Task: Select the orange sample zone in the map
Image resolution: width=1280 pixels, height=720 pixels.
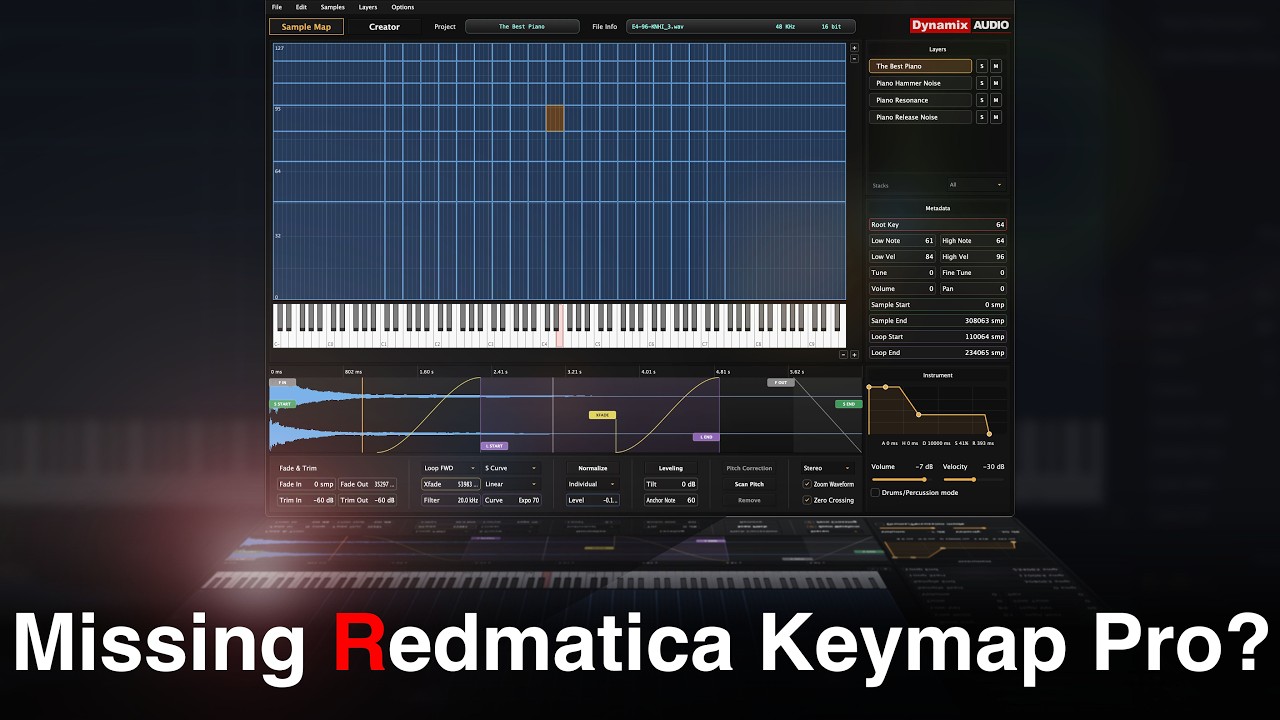Action: (554, 118)
